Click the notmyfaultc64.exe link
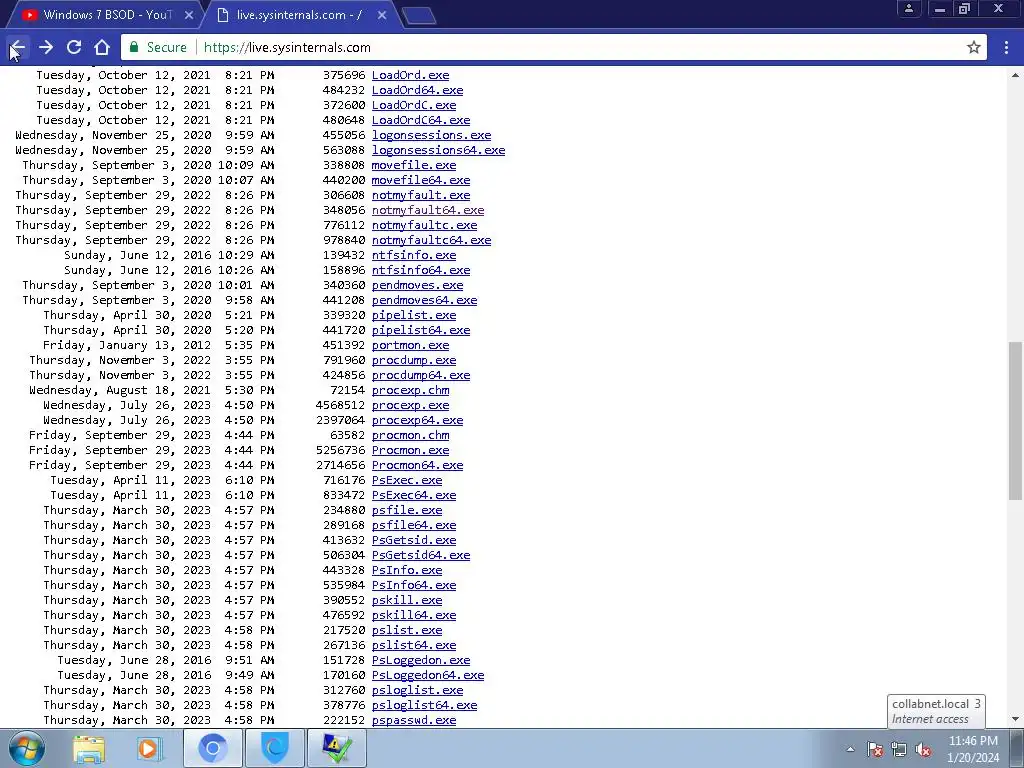 coord(431,240)
